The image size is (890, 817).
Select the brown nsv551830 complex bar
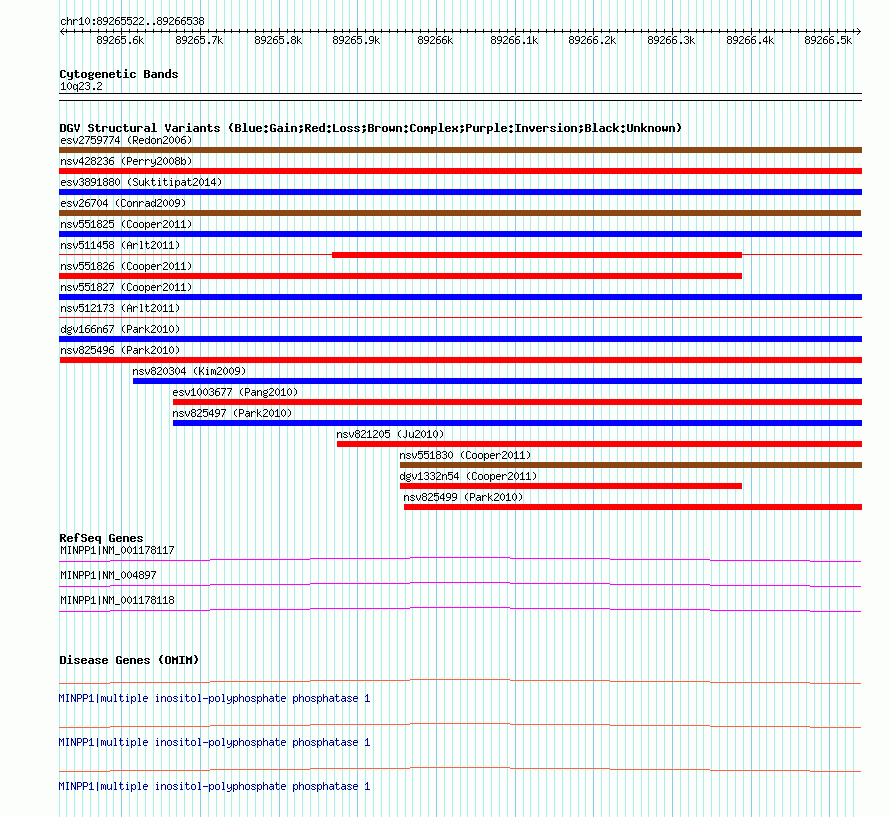[631, 465]
